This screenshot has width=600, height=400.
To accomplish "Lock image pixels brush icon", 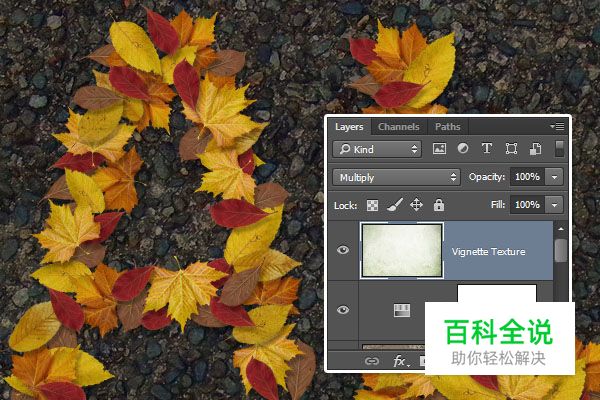I will tap(395, 205).
